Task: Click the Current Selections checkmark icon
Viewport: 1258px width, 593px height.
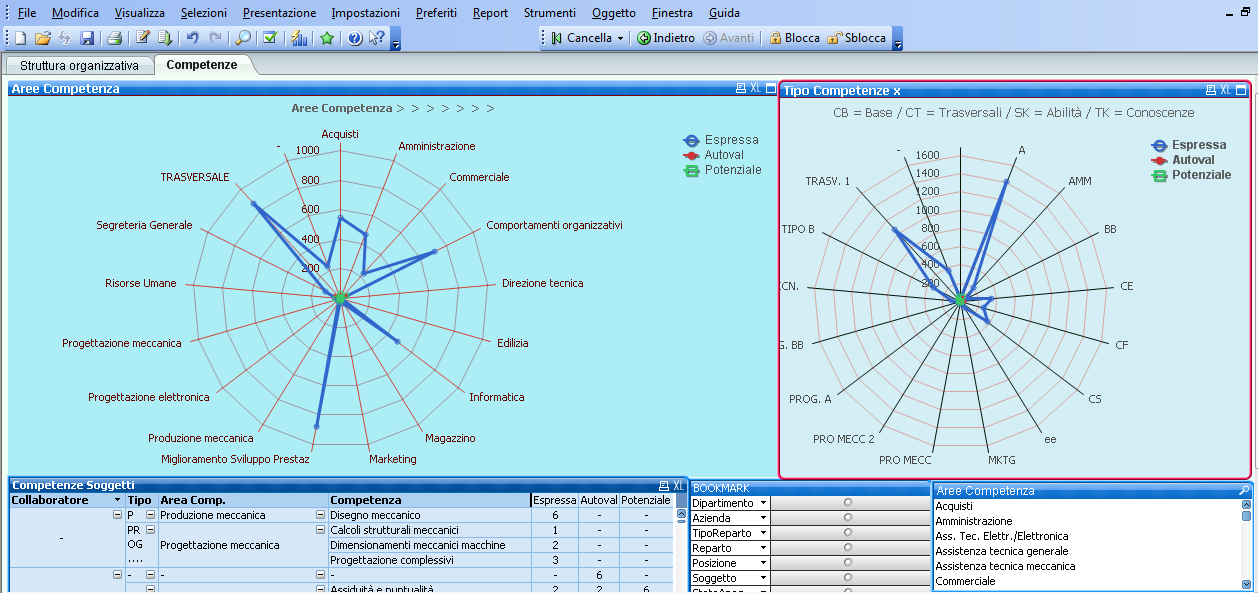Action: tap(270, 38)
